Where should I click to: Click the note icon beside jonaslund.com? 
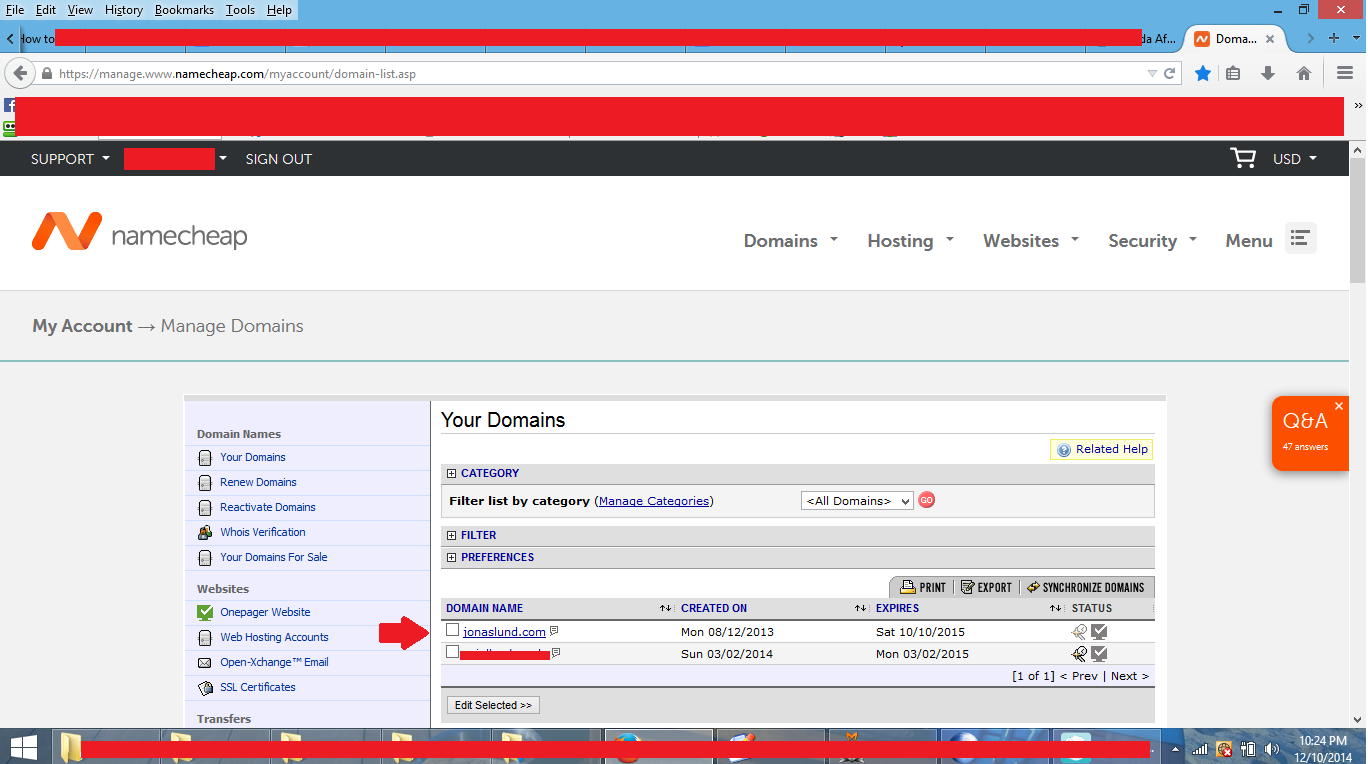pos(554,631)
